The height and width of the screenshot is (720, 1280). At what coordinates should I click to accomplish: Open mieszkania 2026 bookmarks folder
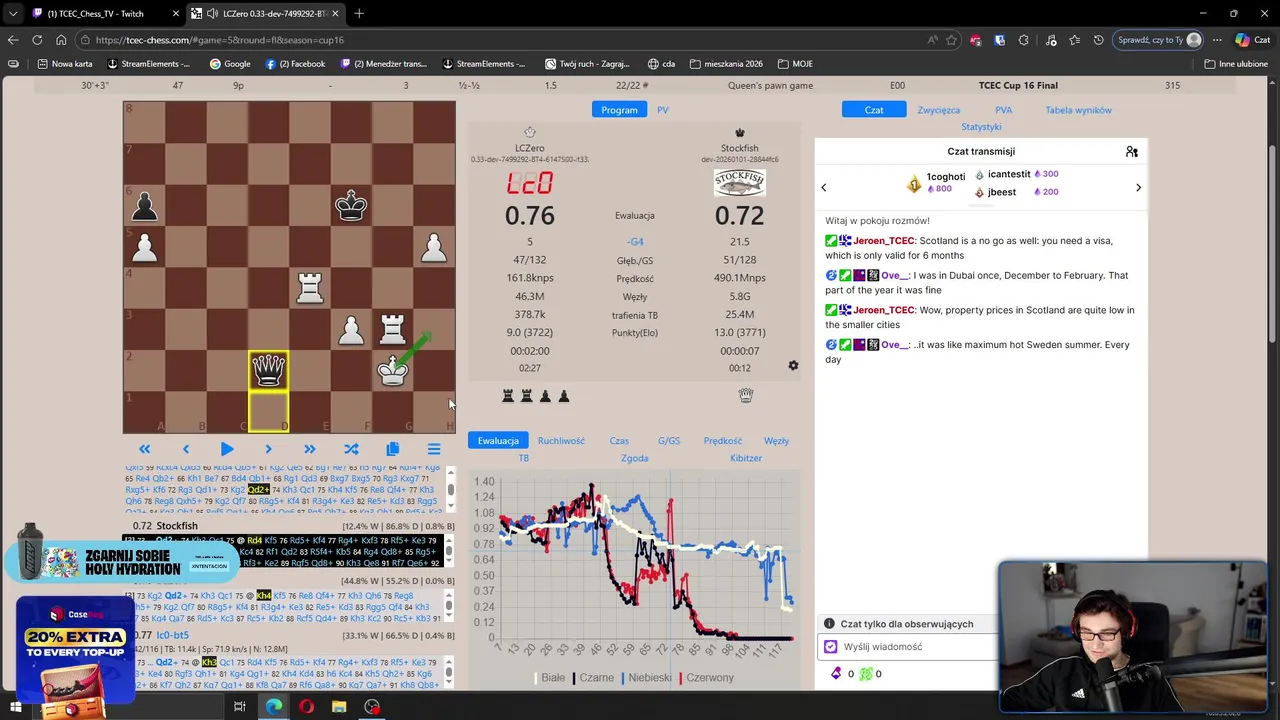click(726, 63)
